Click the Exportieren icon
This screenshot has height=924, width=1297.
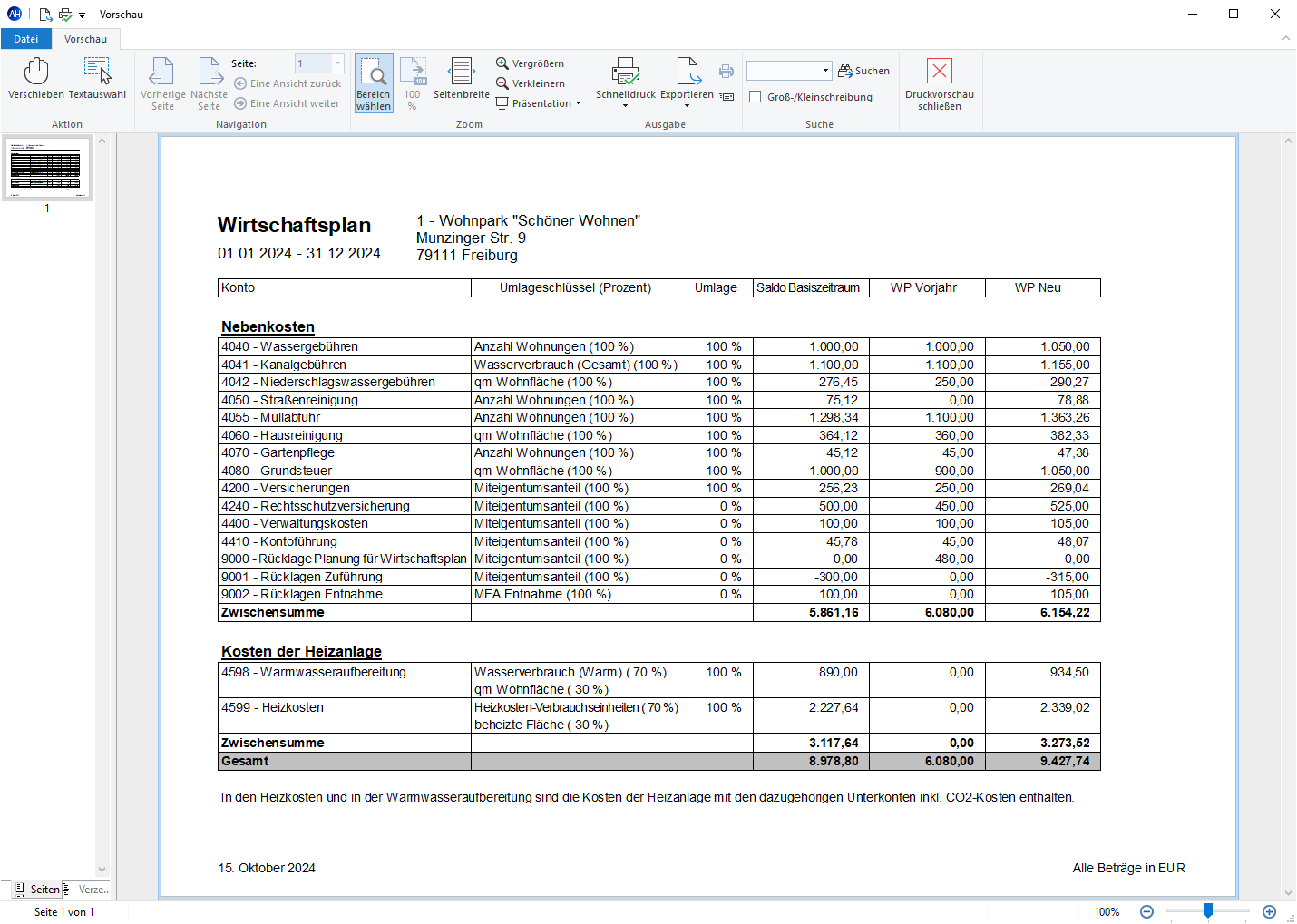688,72
